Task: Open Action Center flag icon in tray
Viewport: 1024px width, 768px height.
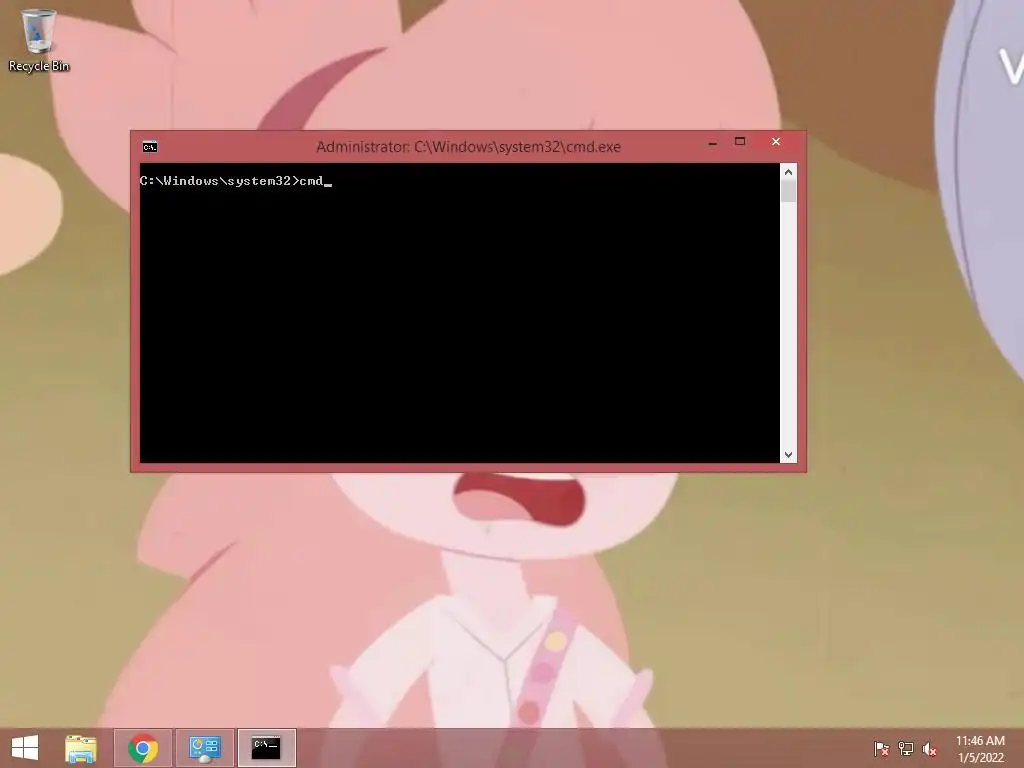Action: [x=881, y=749]
